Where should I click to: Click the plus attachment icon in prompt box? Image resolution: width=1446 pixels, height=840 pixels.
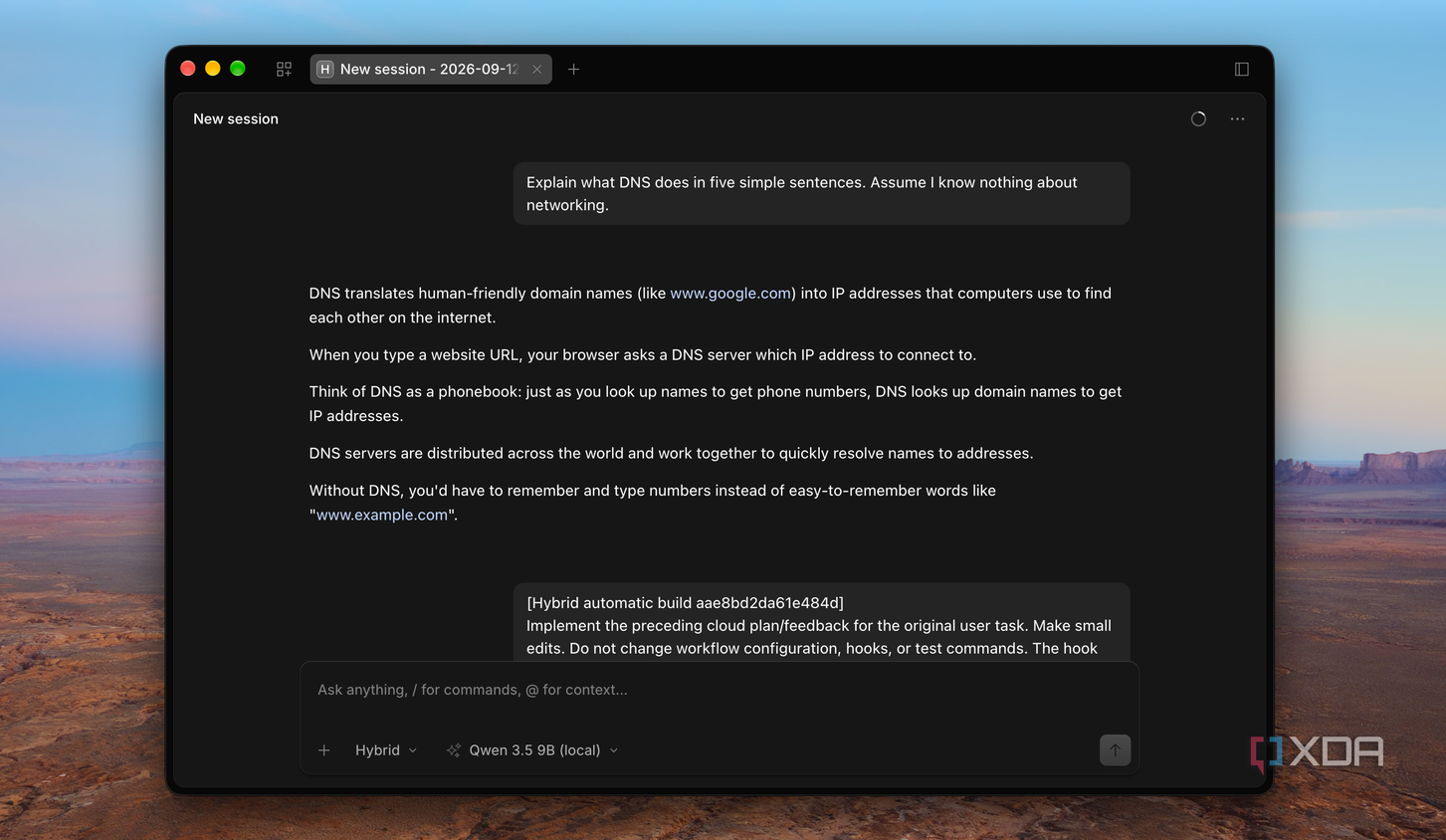tap(323, 750)
